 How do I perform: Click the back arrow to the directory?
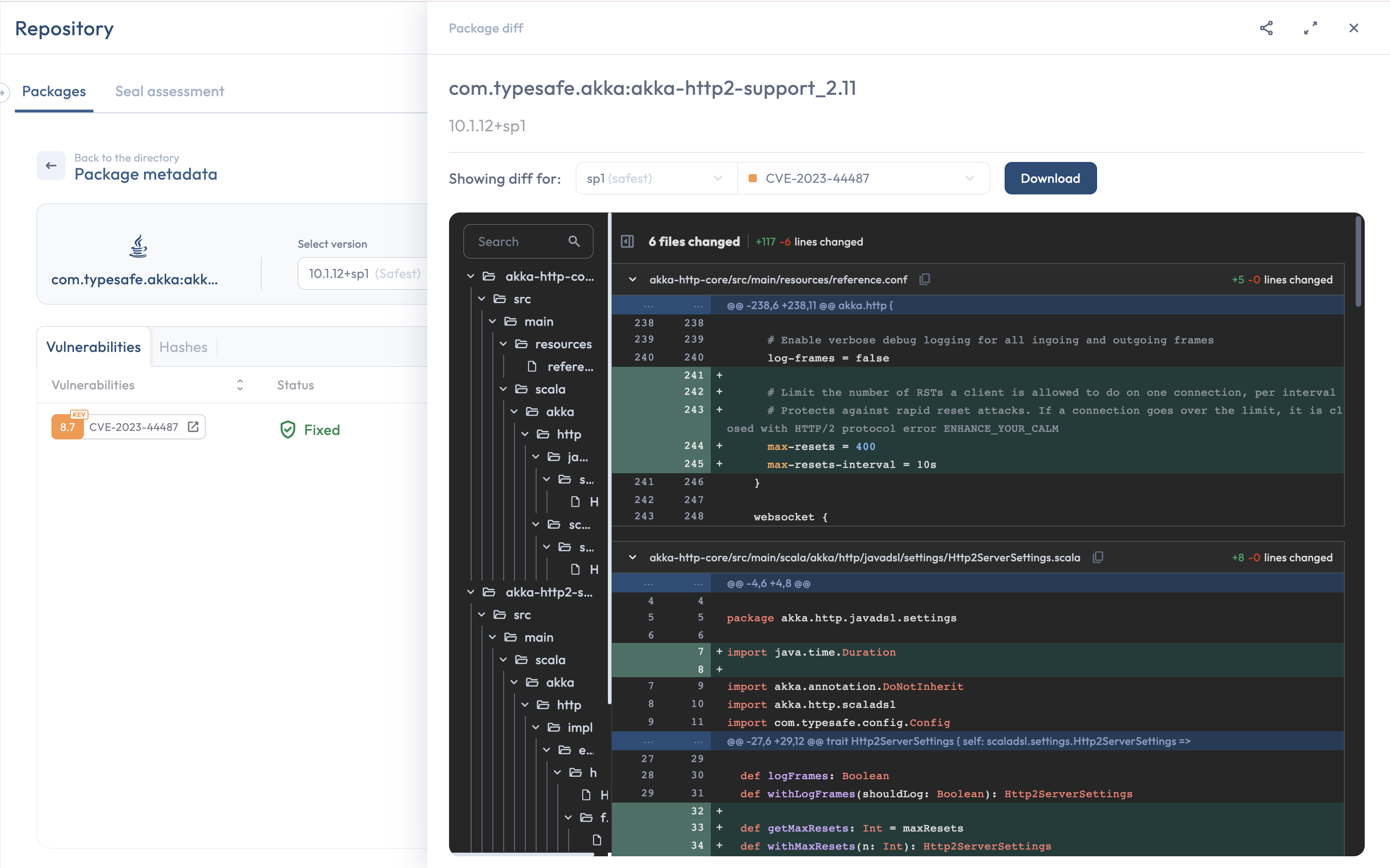(51, 165)
